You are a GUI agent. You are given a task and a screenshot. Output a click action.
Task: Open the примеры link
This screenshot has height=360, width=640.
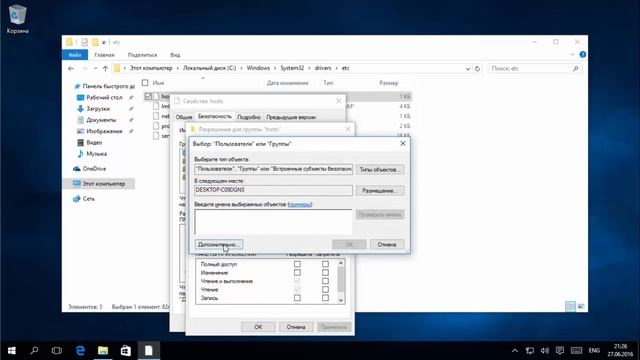(300, 204)
